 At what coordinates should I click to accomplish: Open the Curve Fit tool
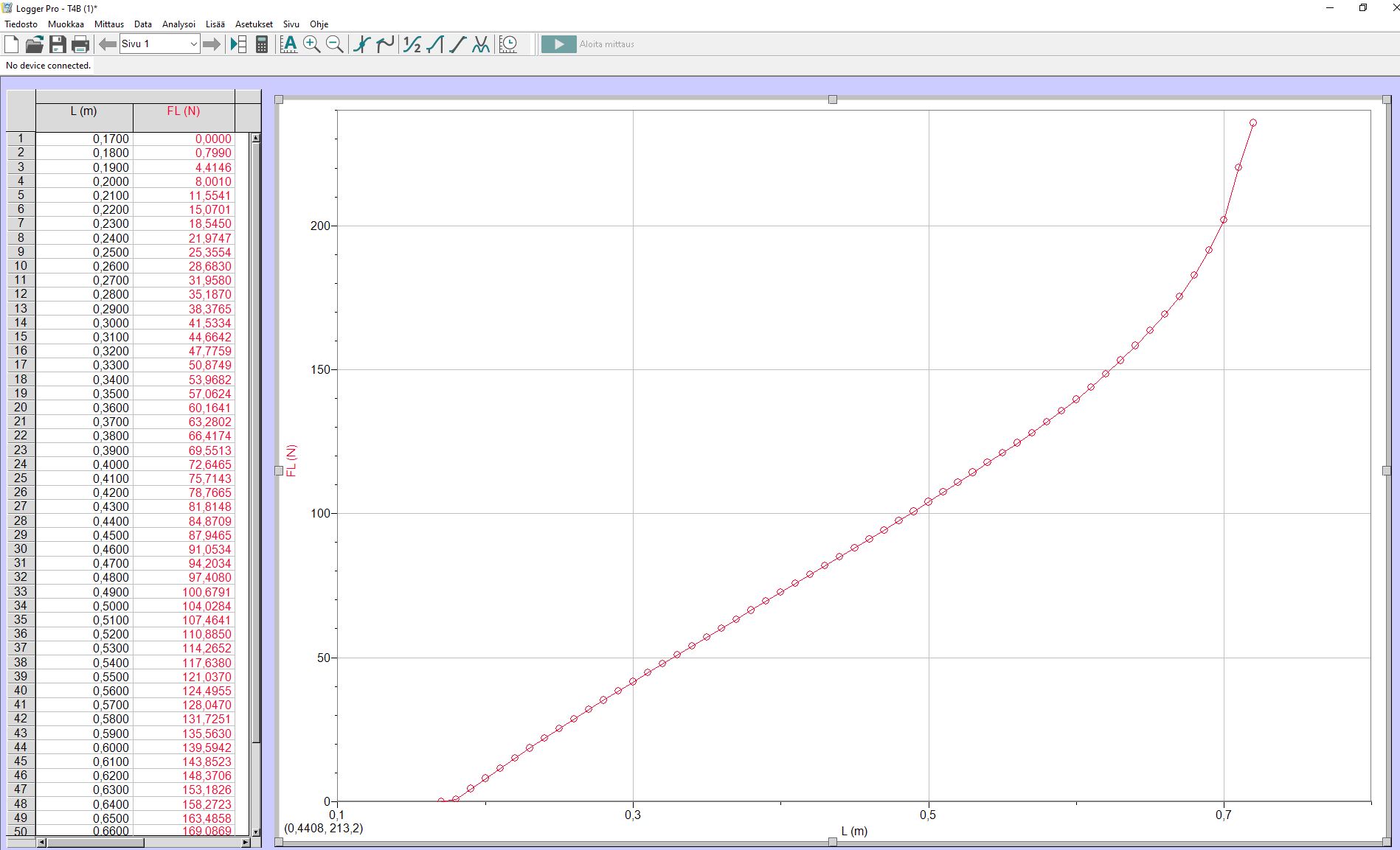coord(481,44)
